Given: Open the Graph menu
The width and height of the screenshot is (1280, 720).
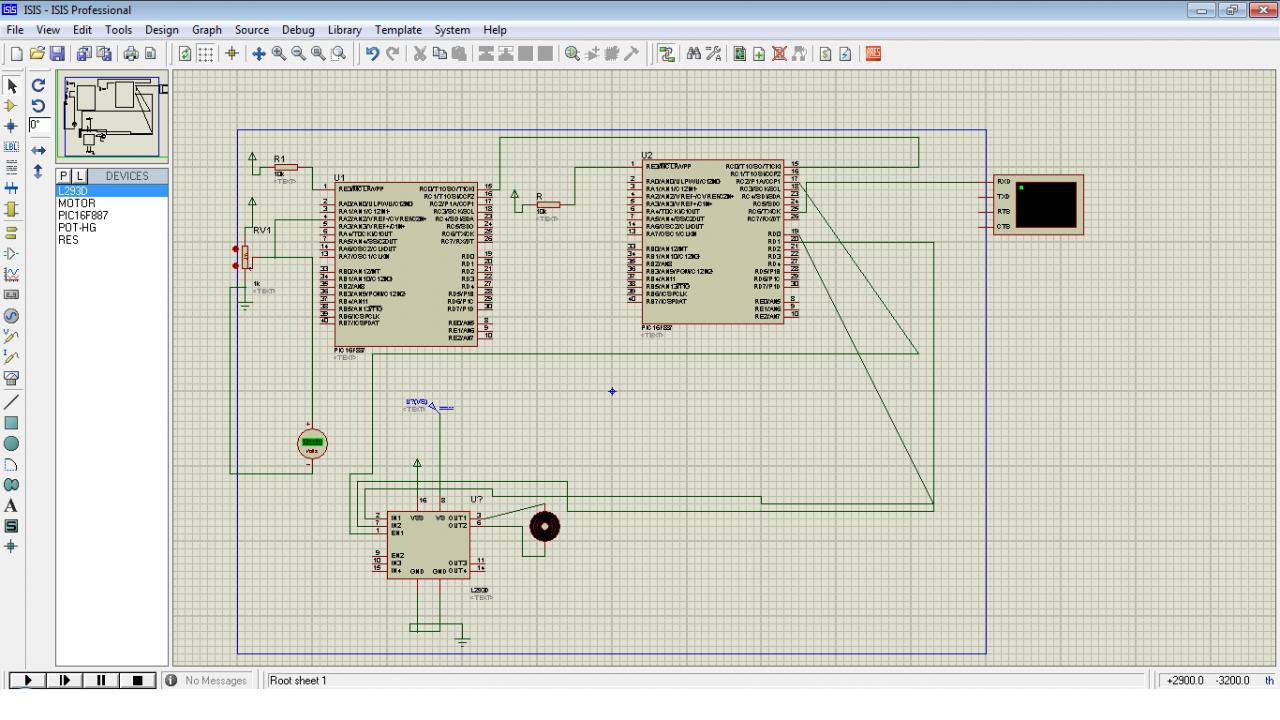Looking at the screenshot, I should [x=206, y=30].
